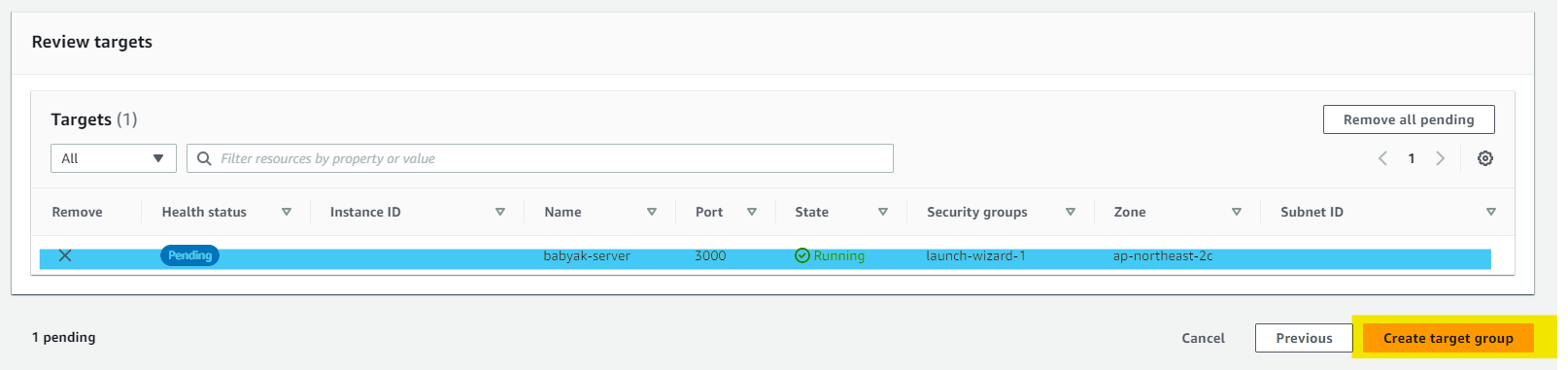Click the Name column header label
The image size is (1568, 370).
click(562, 212)
